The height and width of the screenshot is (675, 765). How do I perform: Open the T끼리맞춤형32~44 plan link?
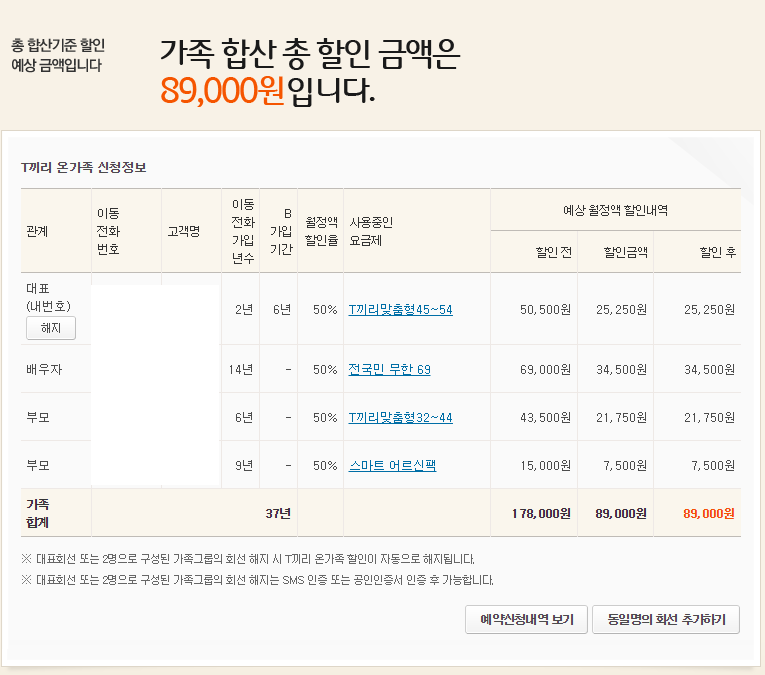[400, 417]
